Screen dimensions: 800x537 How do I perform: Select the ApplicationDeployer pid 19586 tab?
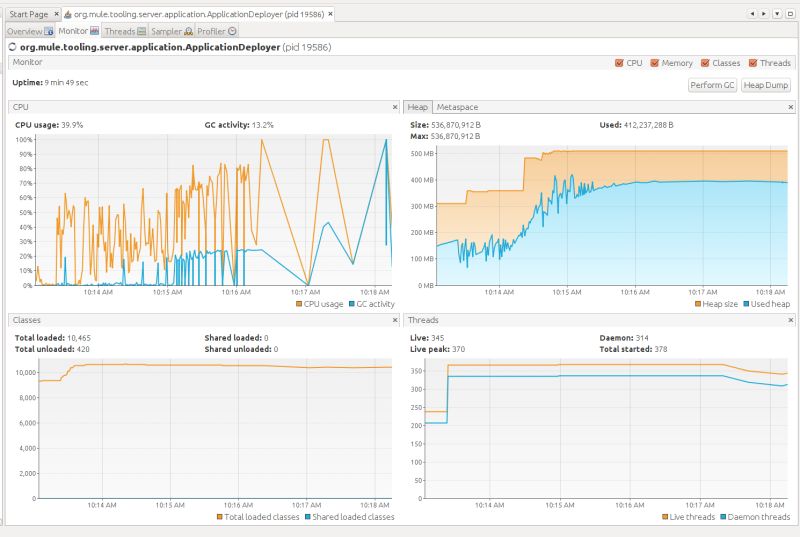pyautogui.click(x=198, y=14)
